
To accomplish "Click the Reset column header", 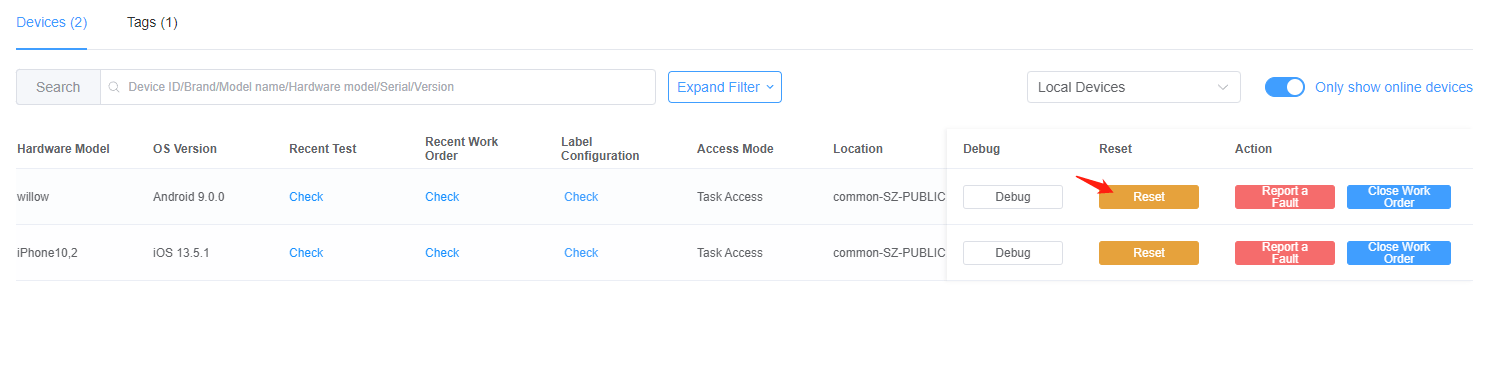I will [1115, 149].
